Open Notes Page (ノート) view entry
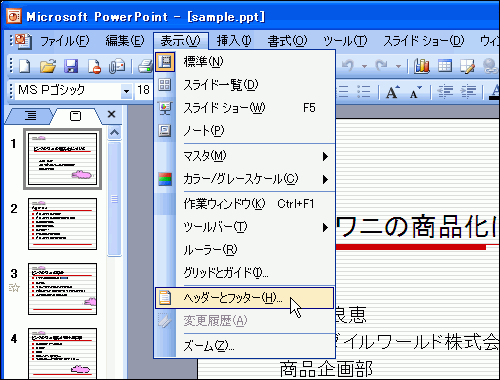 (245, 131)
